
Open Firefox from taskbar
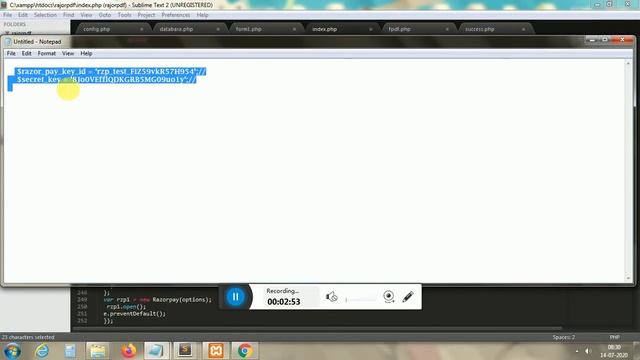pyautogui.click(x=129, y=351)
